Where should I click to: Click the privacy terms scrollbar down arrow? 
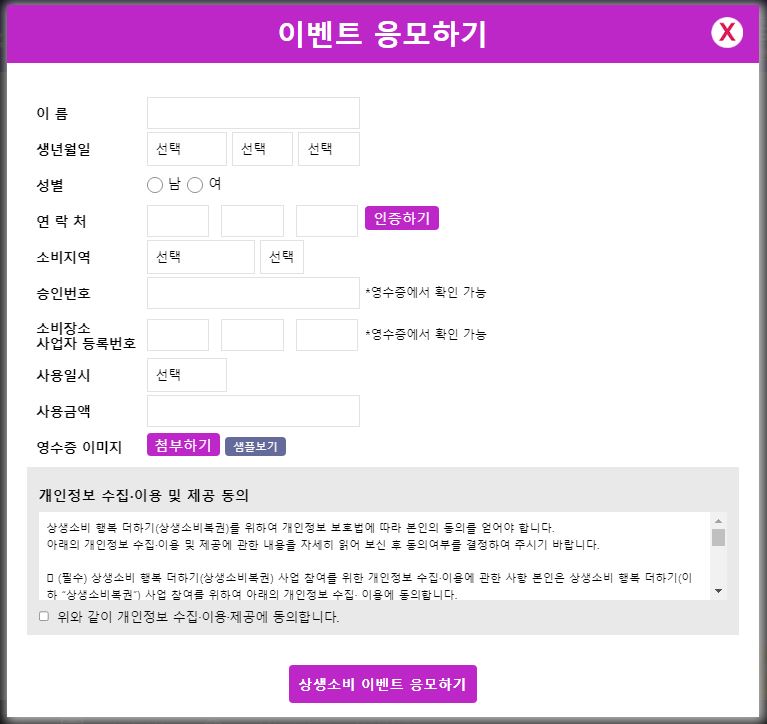pyautogui.click(x=718, y=591)
